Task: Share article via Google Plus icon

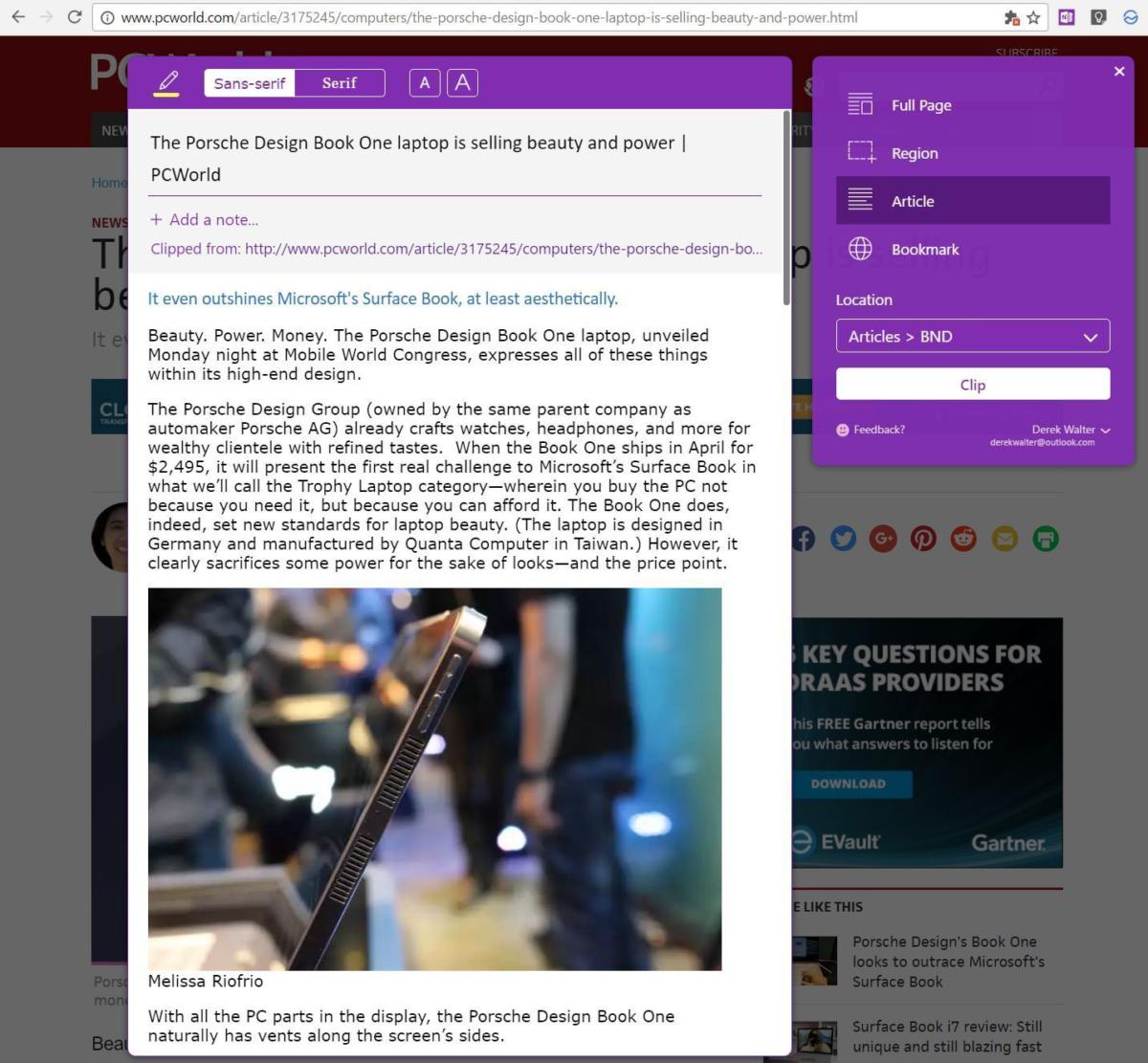Action: pyautogui.click(x=883, y=539)
